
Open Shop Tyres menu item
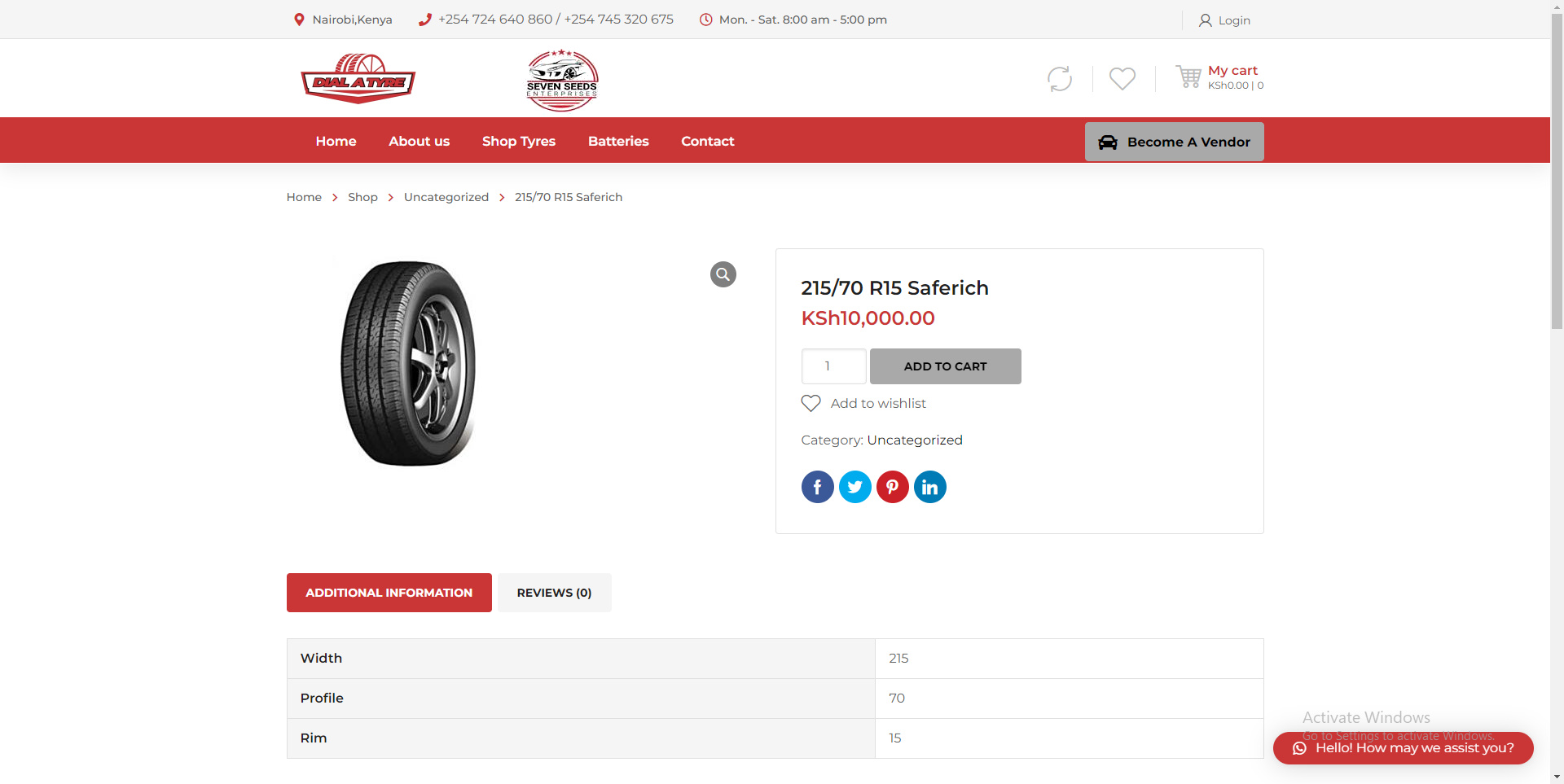coord(519,141)
